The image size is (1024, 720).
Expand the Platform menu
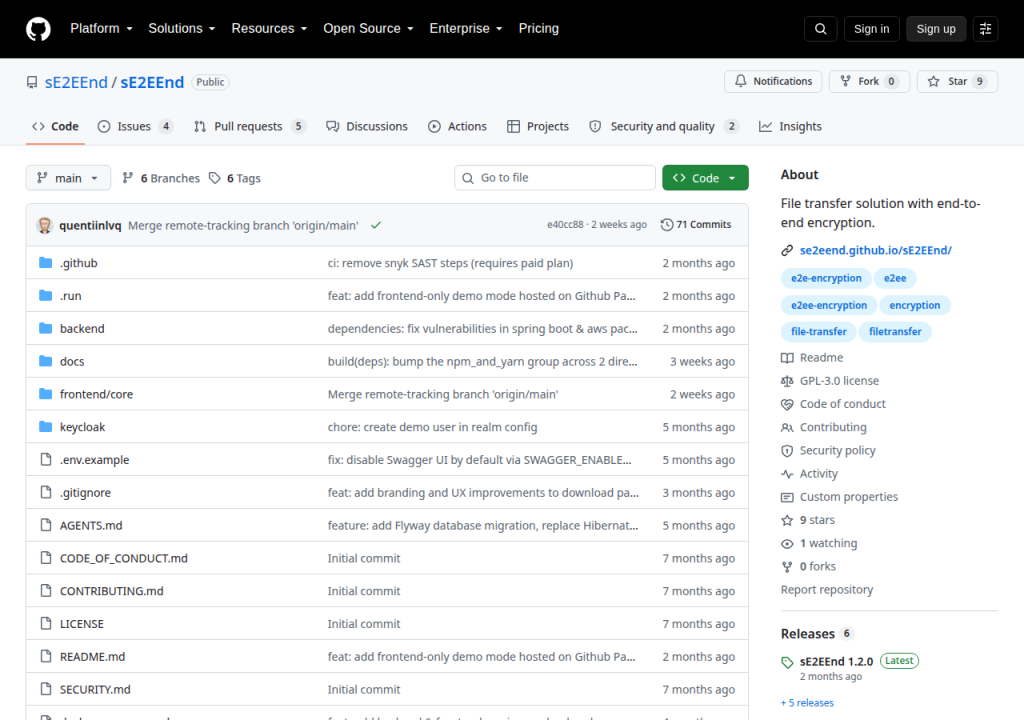pyautogui.click(x=101, y=29)
